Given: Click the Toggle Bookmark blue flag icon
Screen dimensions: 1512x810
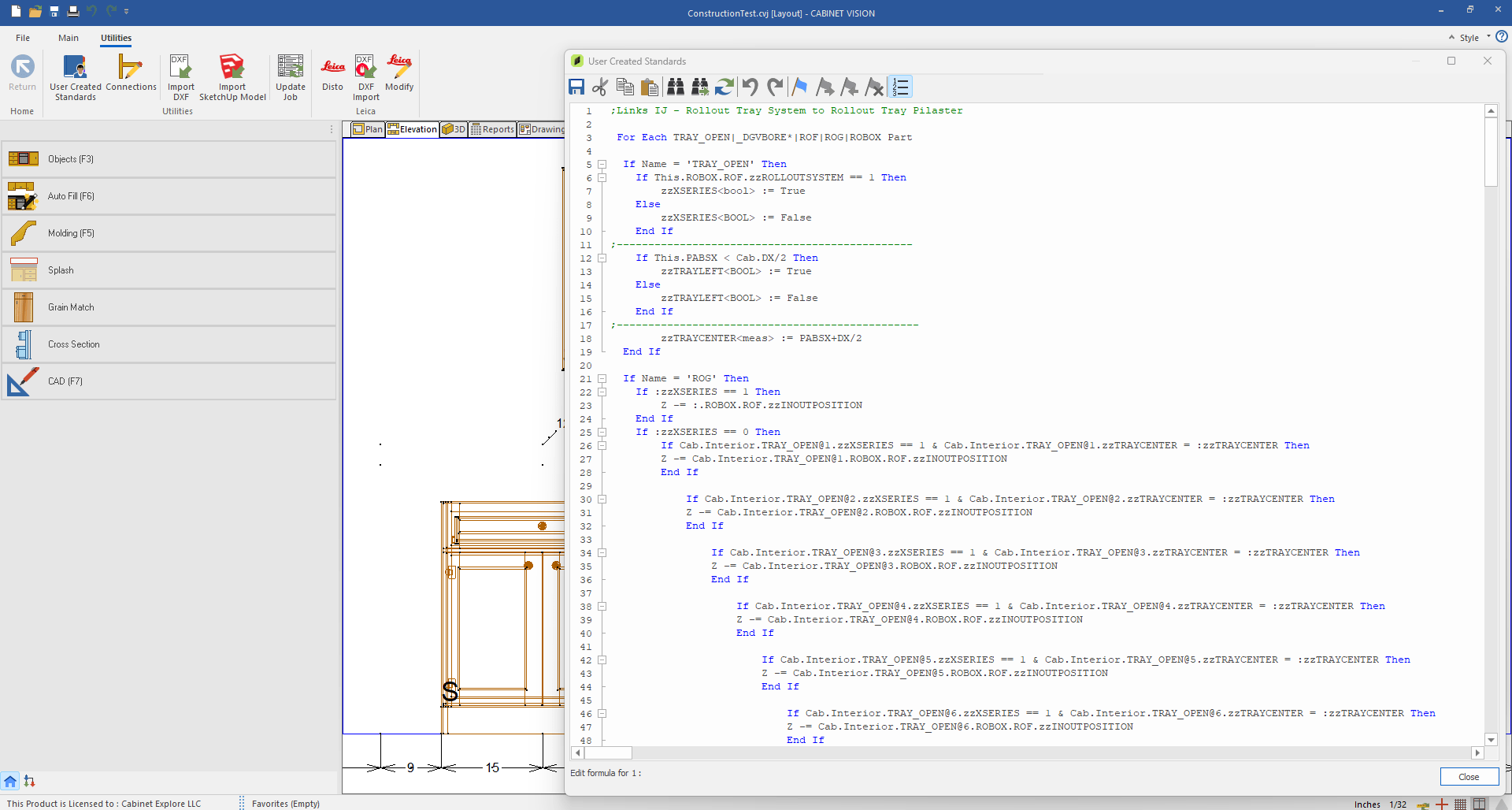Looking at the screenshot, I should coord(800,87).
